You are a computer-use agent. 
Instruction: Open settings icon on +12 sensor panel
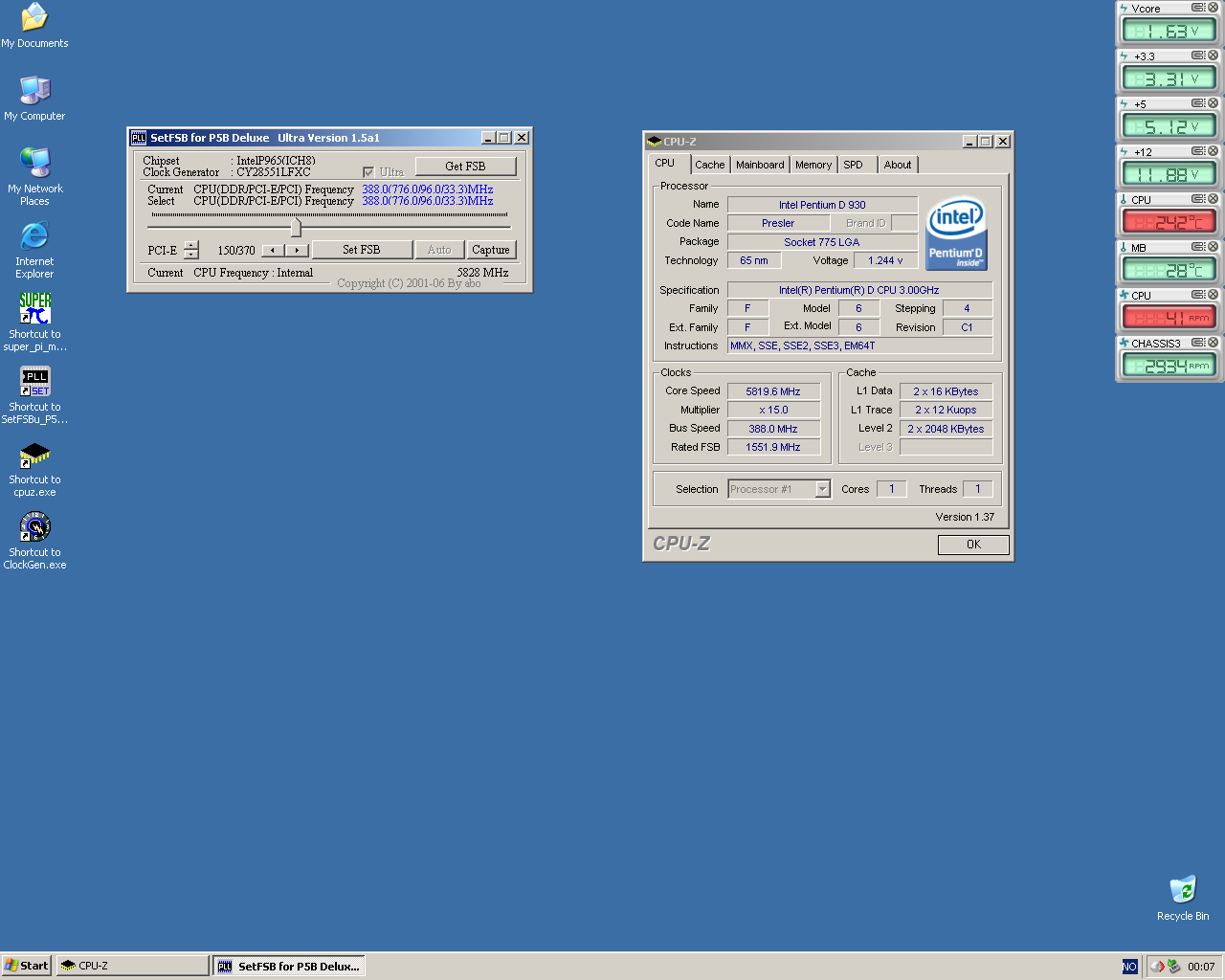(x=1198, y=151)
